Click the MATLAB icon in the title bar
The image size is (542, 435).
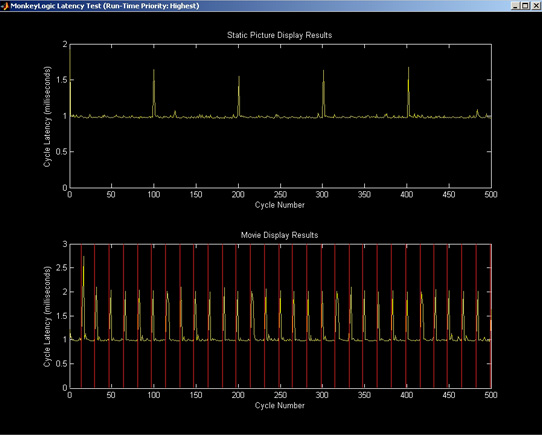4,6
